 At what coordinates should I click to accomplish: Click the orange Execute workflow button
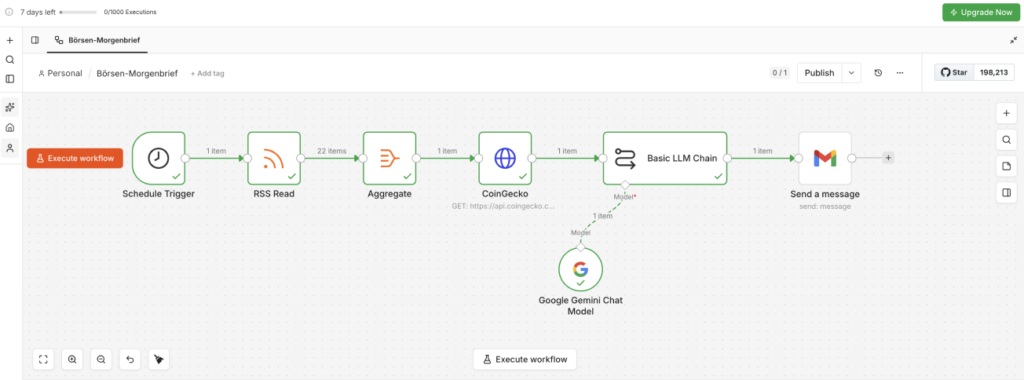coord(75,159)
